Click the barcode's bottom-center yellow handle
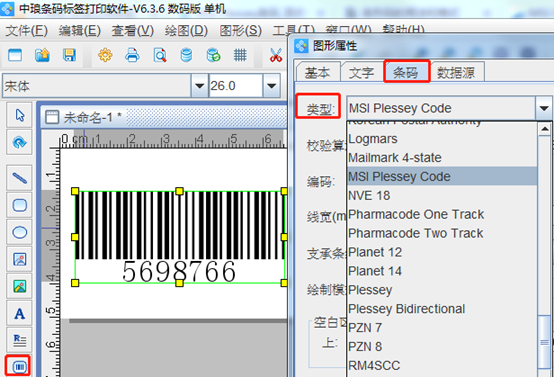 179,283
